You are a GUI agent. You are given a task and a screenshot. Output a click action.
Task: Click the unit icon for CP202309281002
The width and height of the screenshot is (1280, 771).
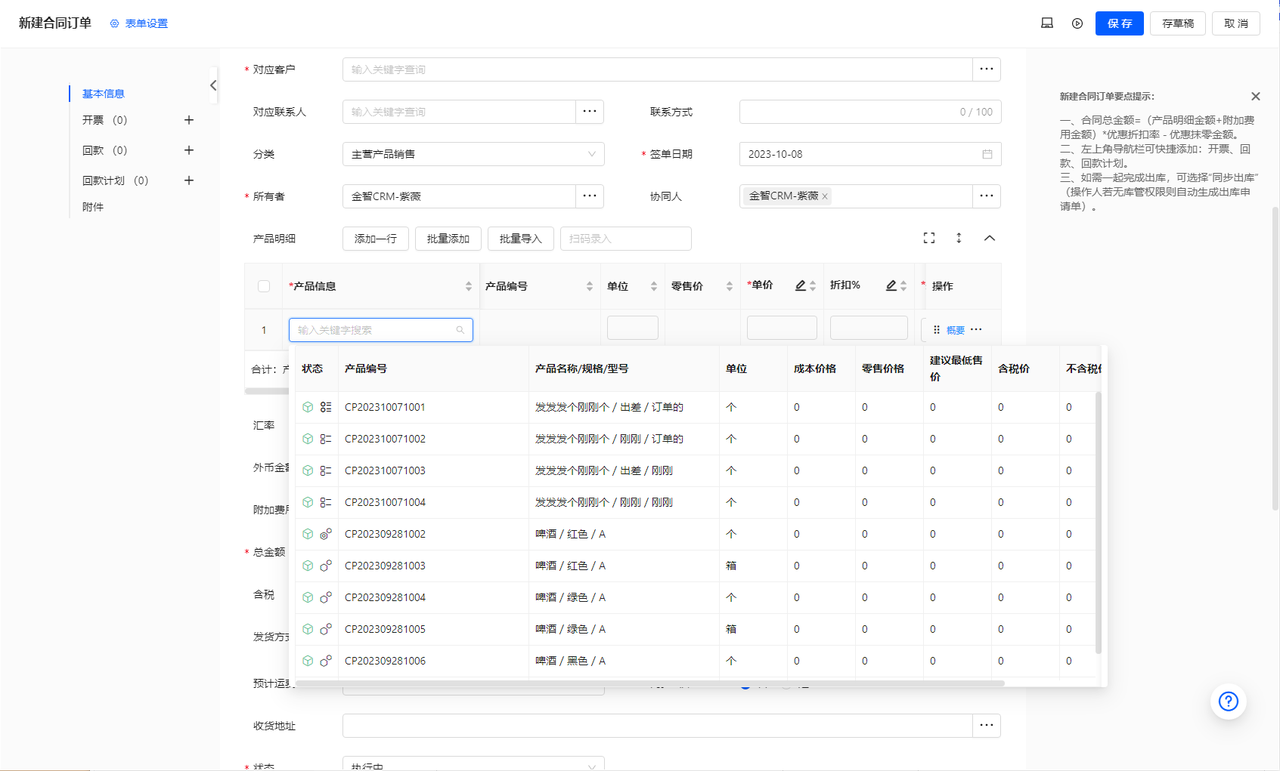point(326,534)
